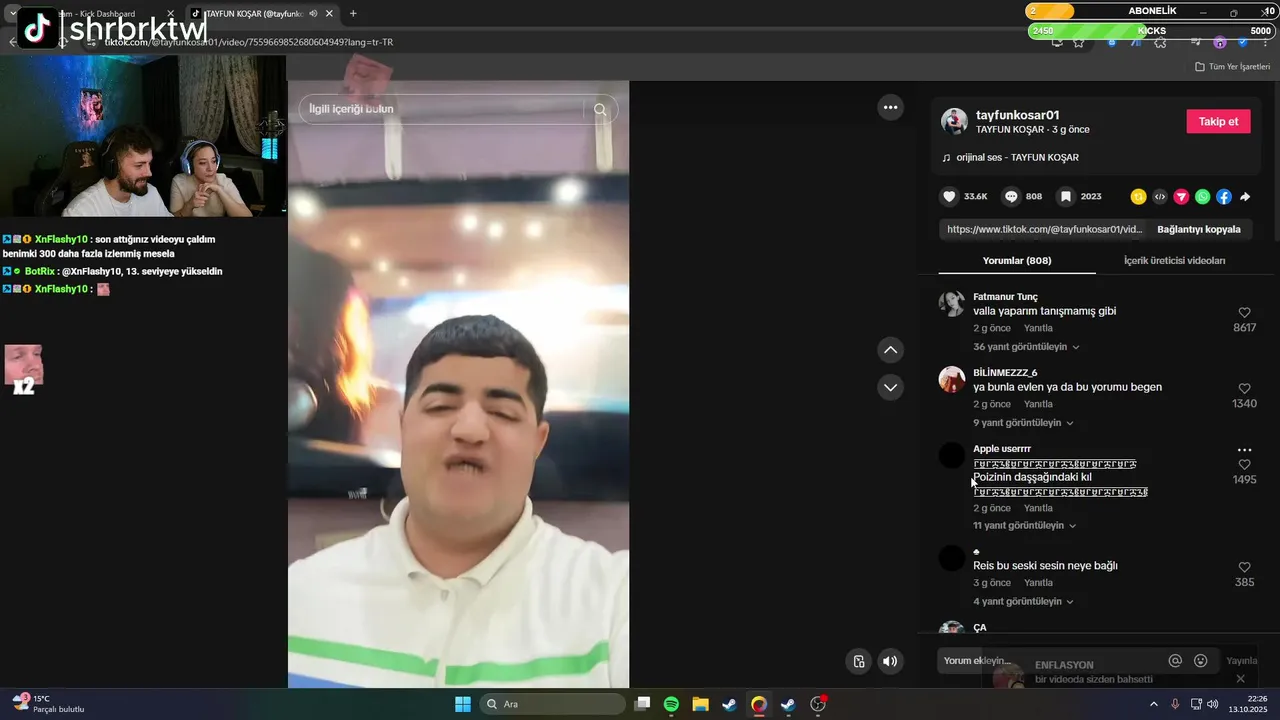Bookmark this page with the star icon
1280x720 pixels.
tap(1079, 43)
